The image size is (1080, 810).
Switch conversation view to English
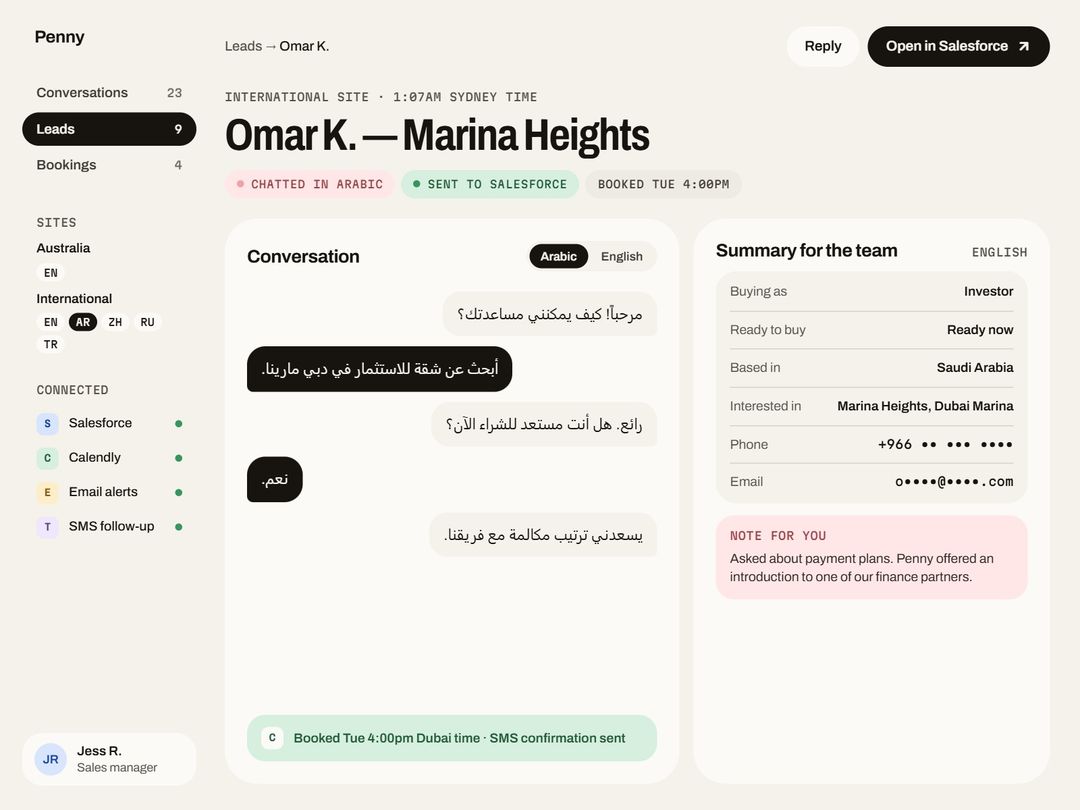tap(621, 256)
